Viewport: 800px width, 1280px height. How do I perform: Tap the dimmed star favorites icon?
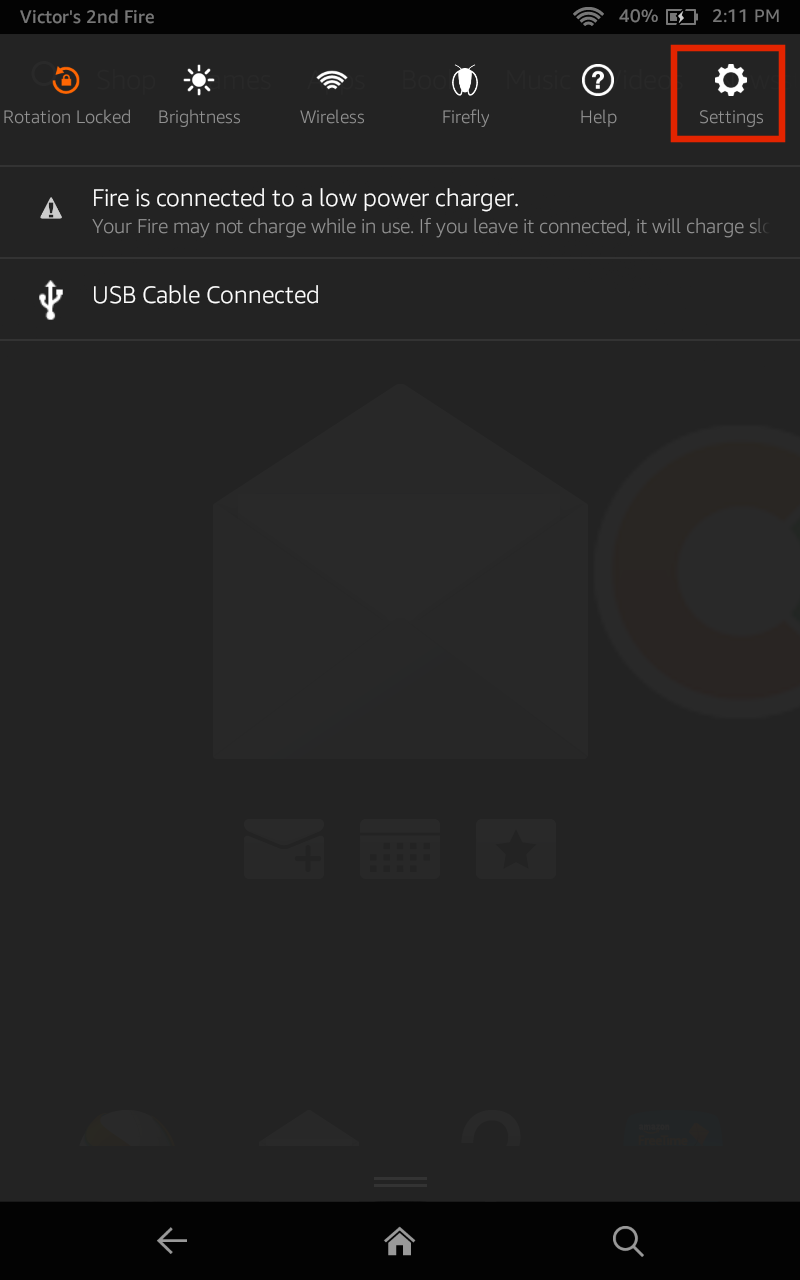[516, 849]
